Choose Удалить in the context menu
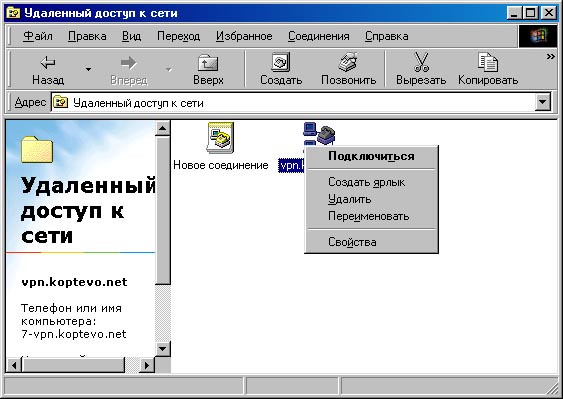 point(371,199)
